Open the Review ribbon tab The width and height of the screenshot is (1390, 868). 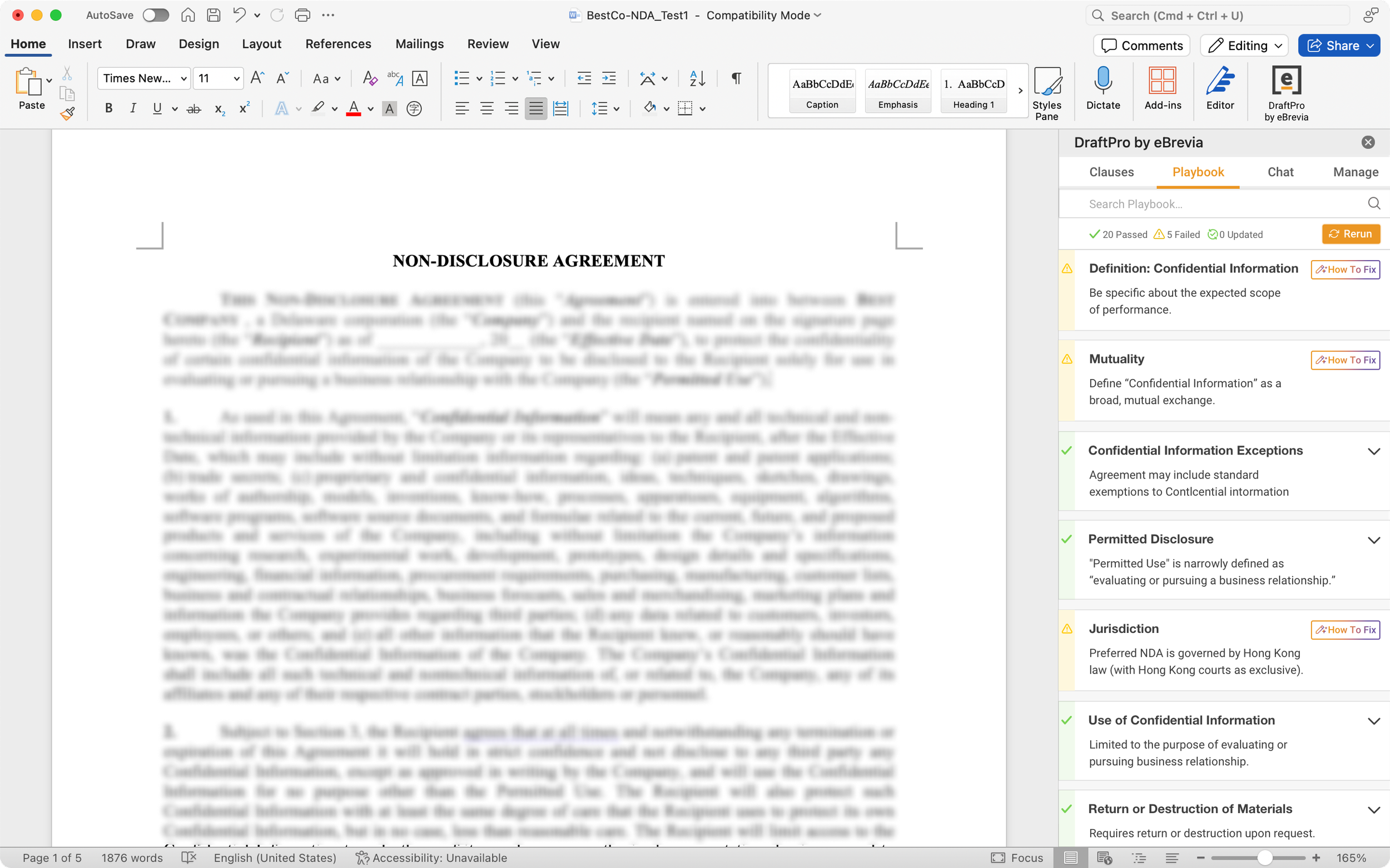pos(488,44)
